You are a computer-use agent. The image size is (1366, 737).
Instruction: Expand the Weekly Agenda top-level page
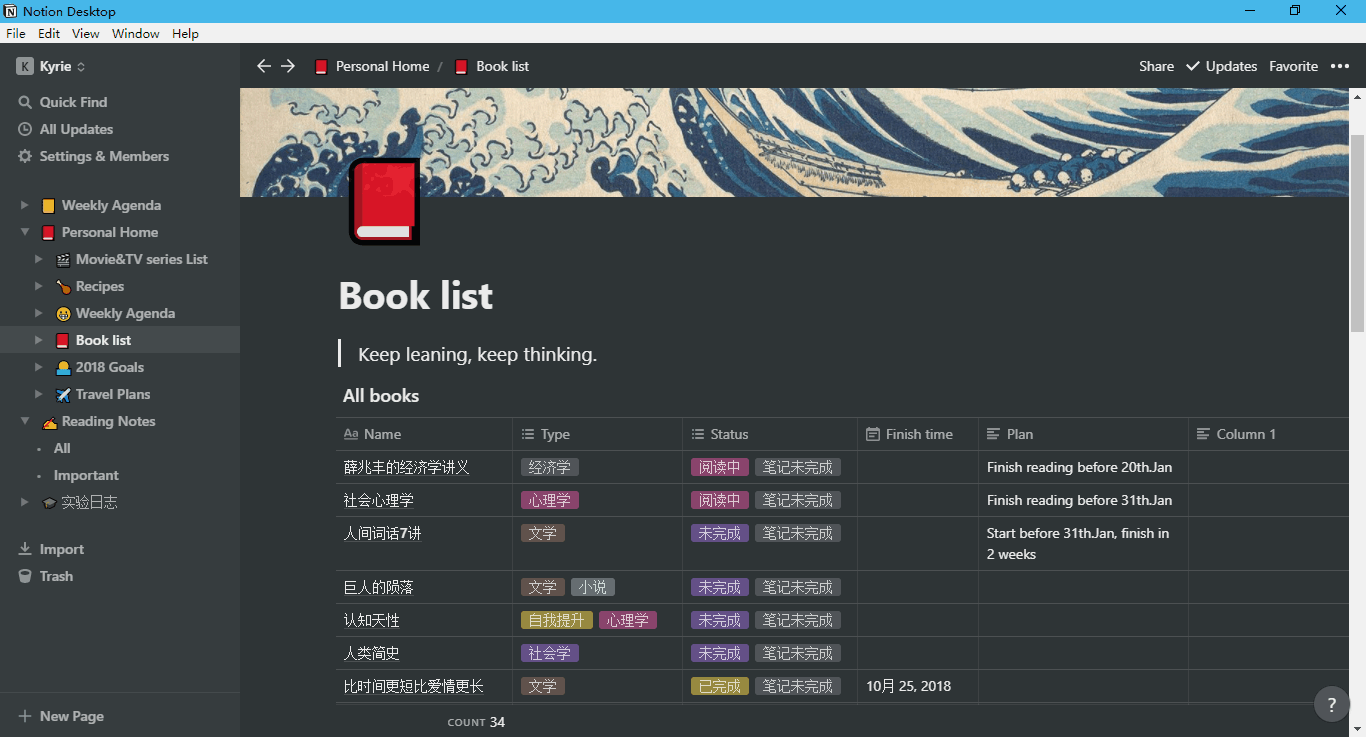click(x=25, y=205)
